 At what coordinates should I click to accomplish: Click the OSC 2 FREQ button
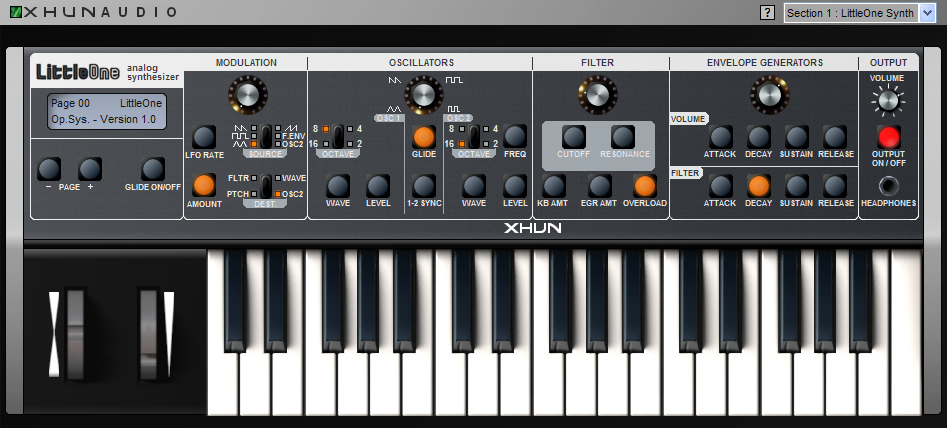tap(515, 137)
